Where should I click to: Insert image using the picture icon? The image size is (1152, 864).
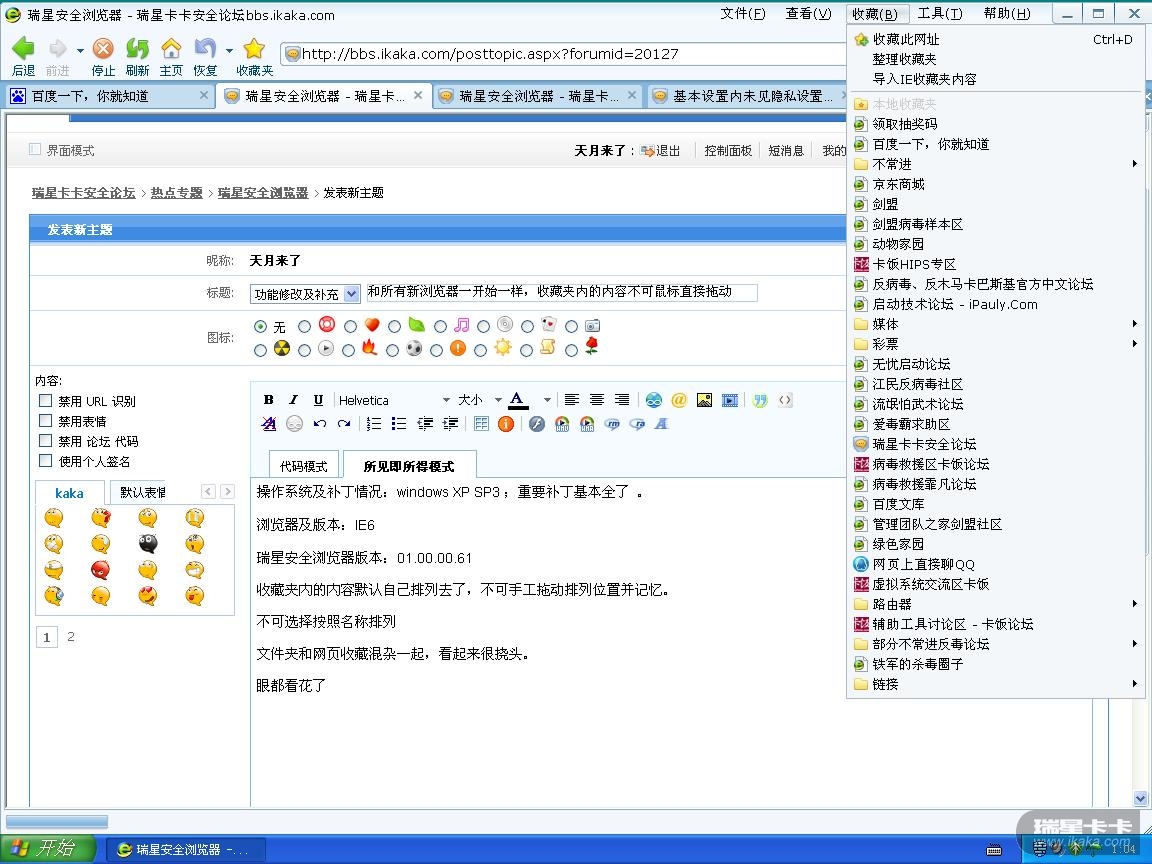(704, 400)
